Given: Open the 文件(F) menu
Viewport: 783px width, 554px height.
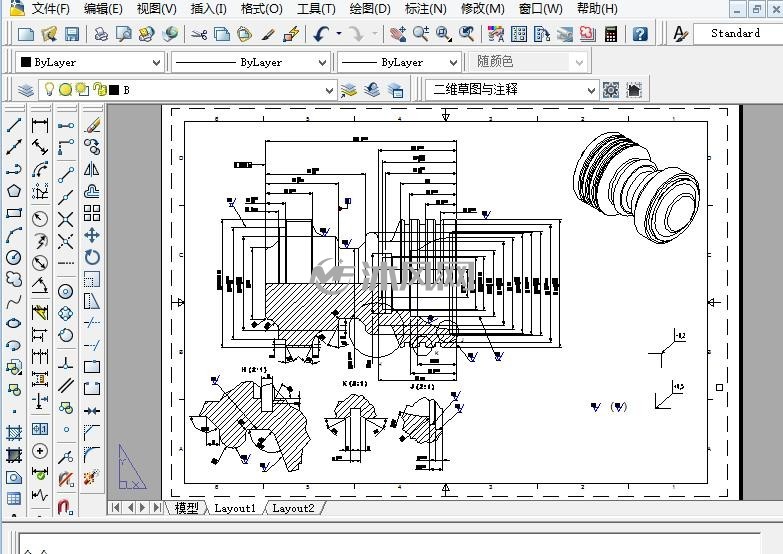Looking at the screenshot, I should coord(50,8).
